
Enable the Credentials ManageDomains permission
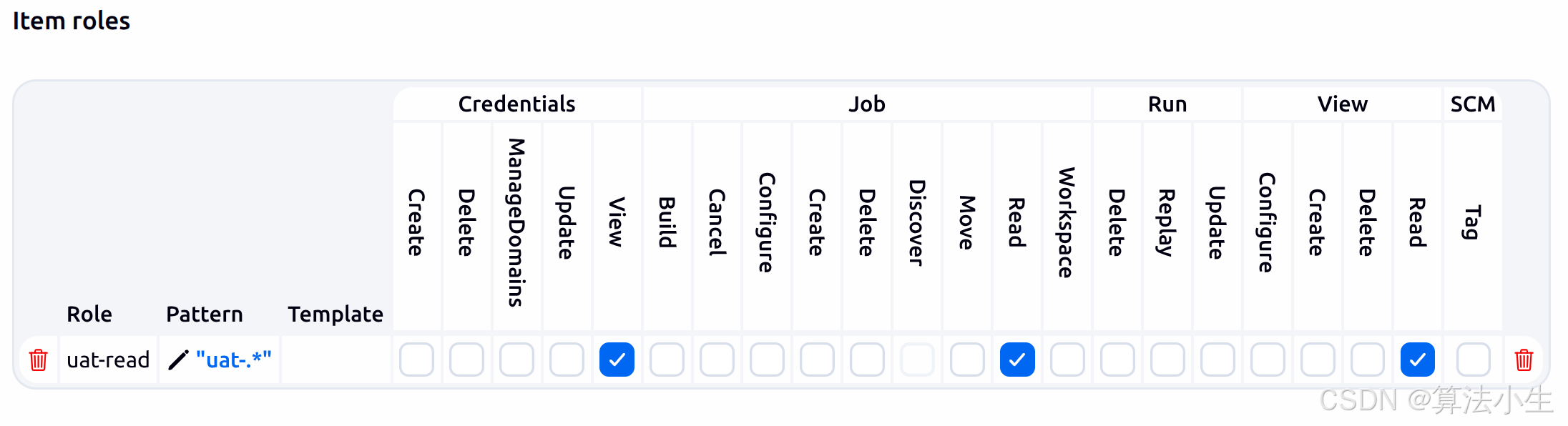coord(516,360)
